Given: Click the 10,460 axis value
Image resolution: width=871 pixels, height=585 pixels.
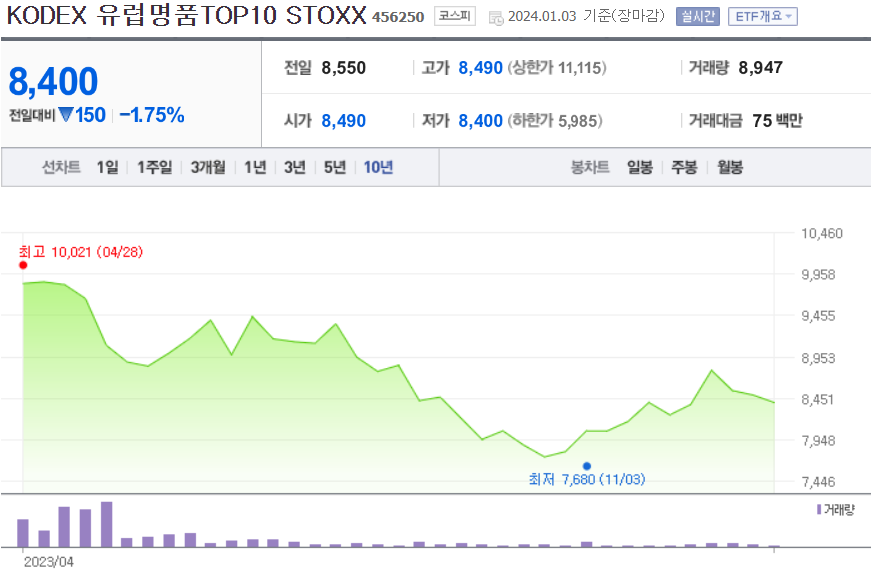Looking at the screenshot, I should click(822, 233).
